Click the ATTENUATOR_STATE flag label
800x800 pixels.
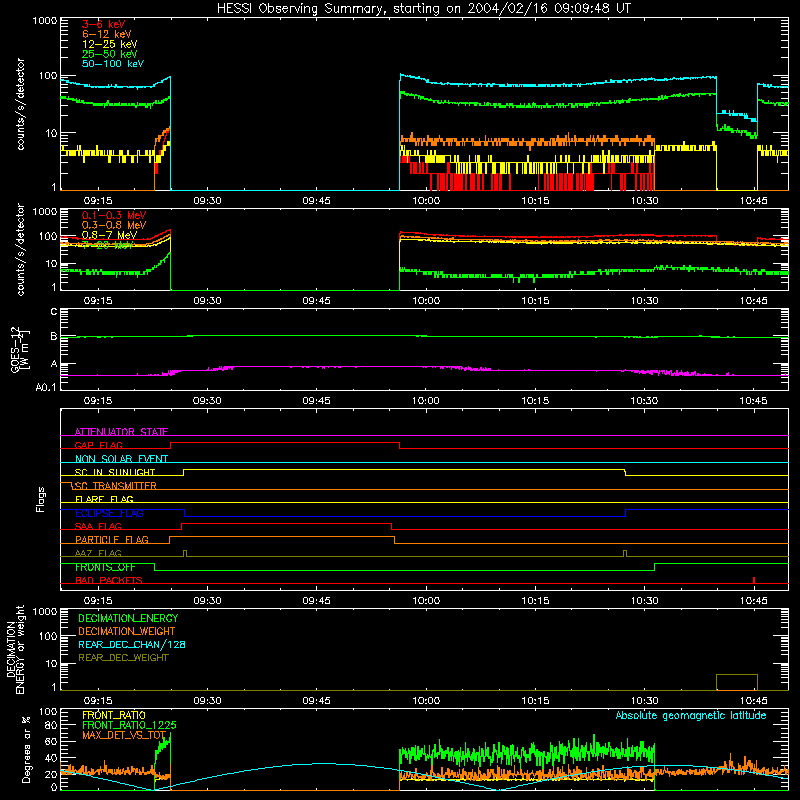(121, 432)
